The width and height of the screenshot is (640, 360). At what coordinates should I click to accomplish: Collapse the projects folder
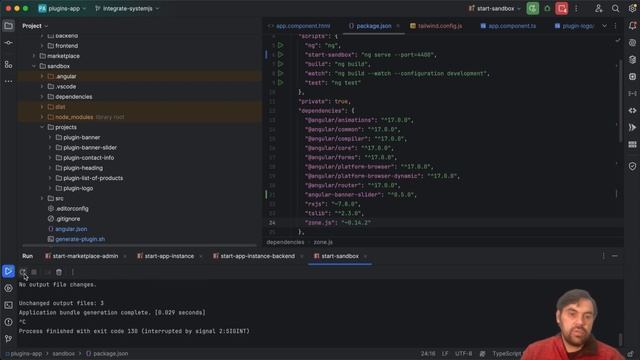42,127
